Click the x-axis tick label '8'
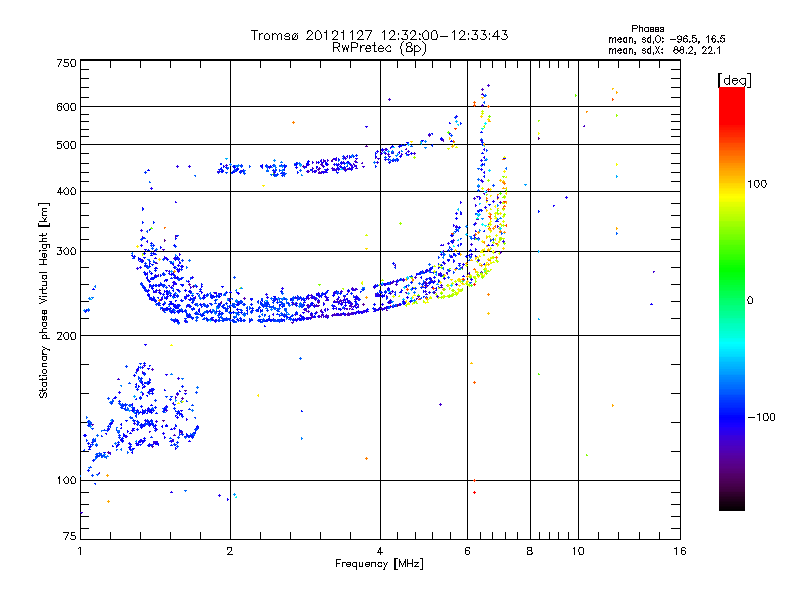 530,551
